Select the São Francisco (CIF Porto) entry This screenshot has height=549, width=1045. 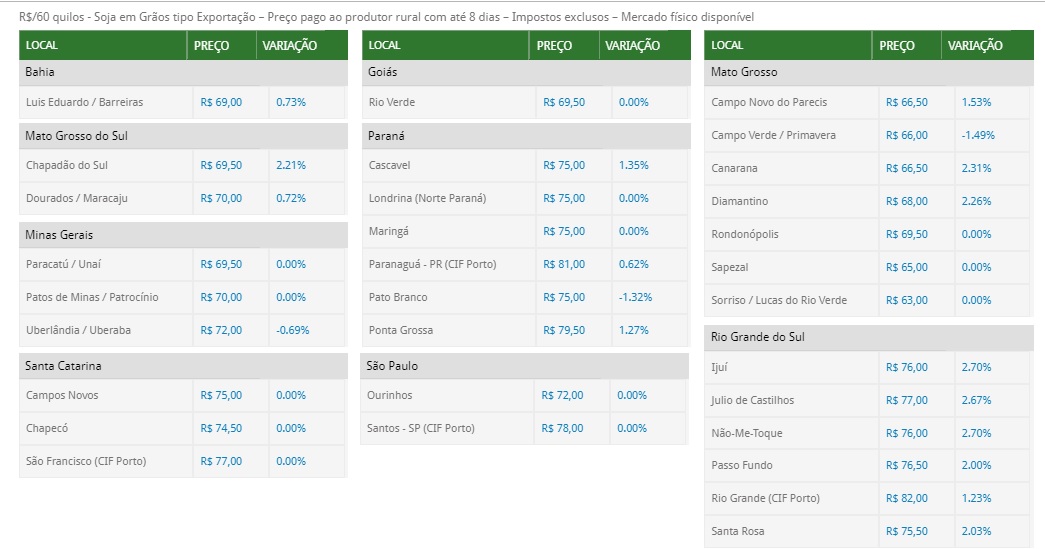click(85, 461)
